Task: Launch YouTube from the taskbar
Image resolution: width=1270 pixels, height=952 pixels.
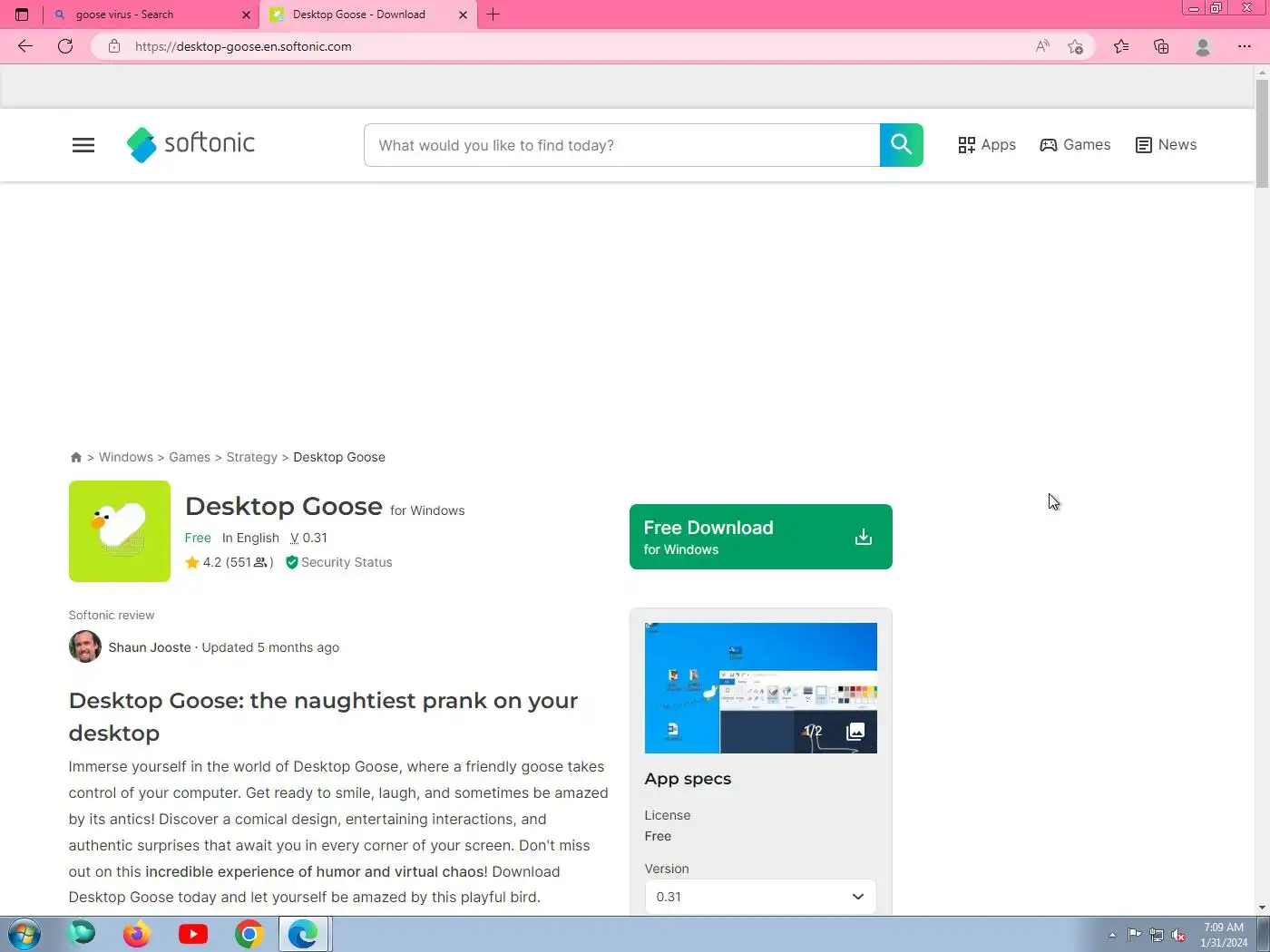Action: point(193,934)
